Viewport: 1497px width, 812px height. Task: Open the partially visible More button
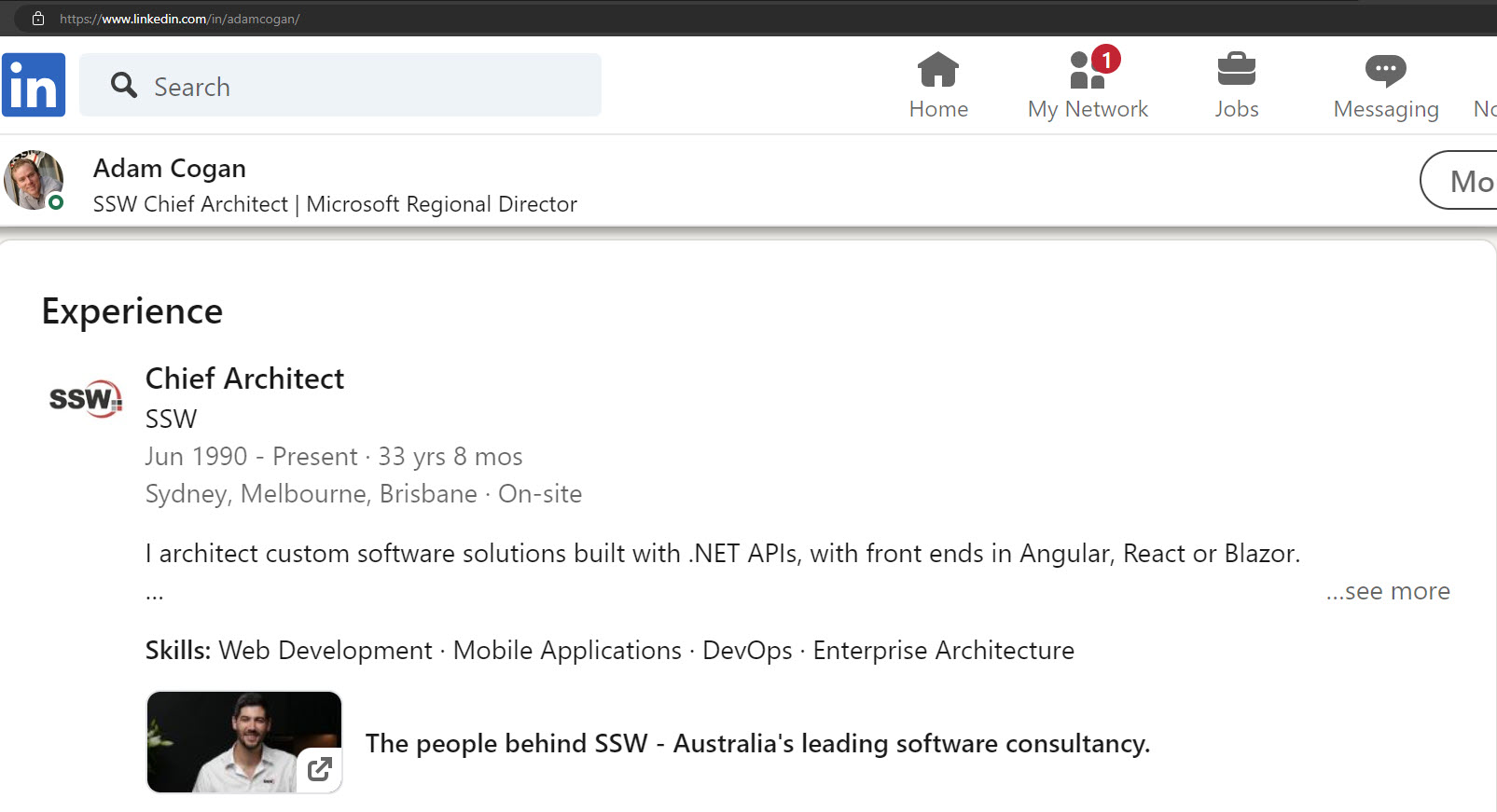[x=1464, y=181]
